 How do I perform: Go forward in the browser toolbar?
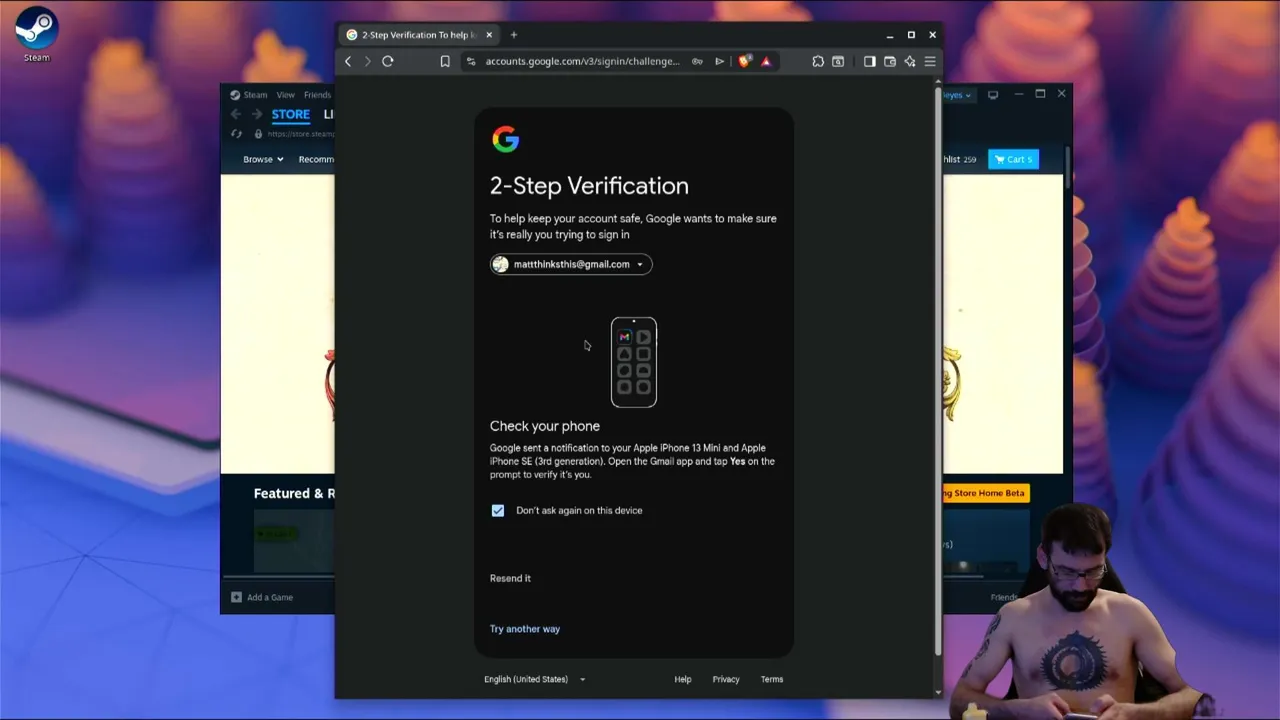[367, 61]
